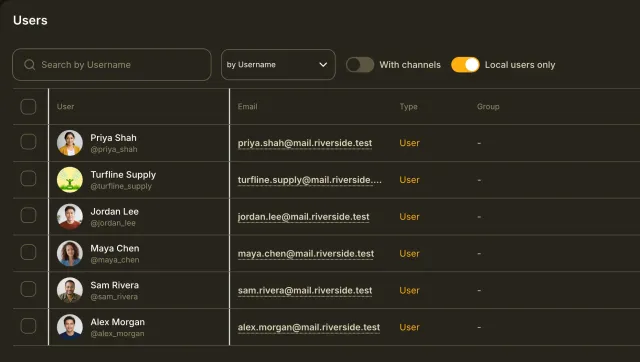
Task: Focus the Search by Username field
Action: [x=112, y=64]
